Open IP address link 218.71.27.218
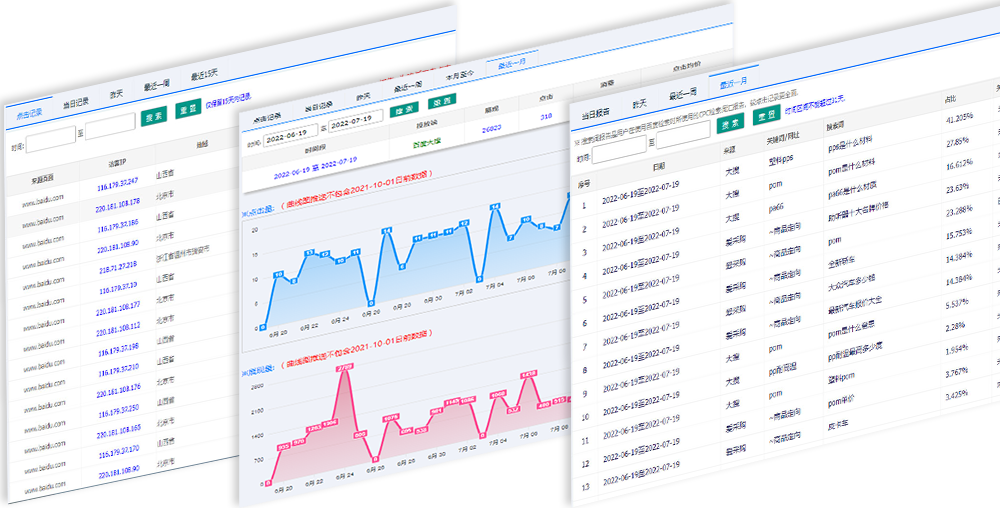 tap(117, 268)
